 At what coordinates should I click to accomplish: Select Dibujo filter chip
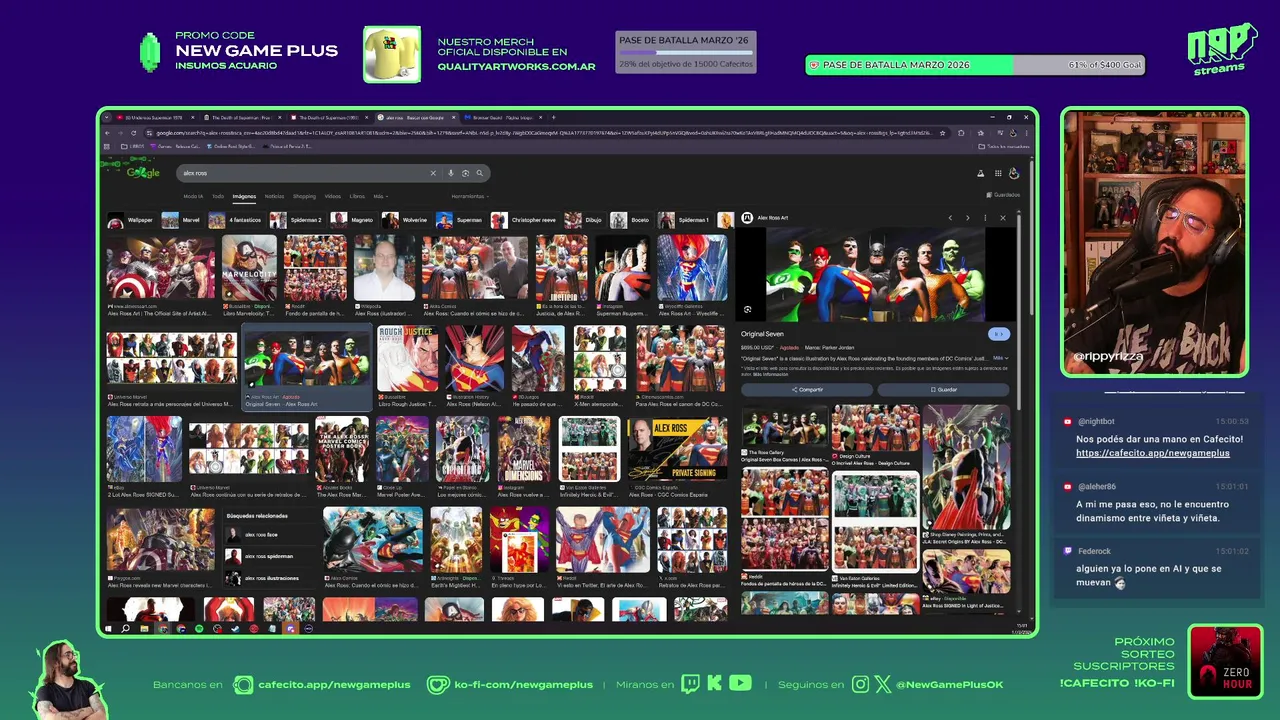(585, 220)
